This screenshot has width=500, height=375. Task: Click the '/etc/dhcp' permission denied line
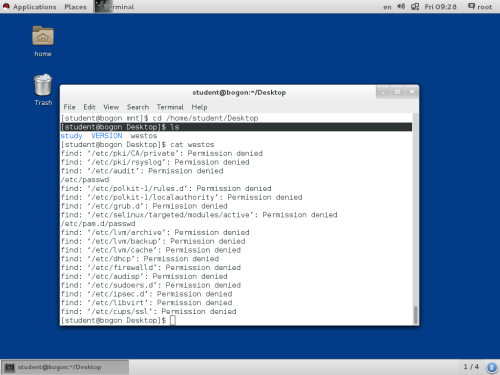(x=140, y=259)
